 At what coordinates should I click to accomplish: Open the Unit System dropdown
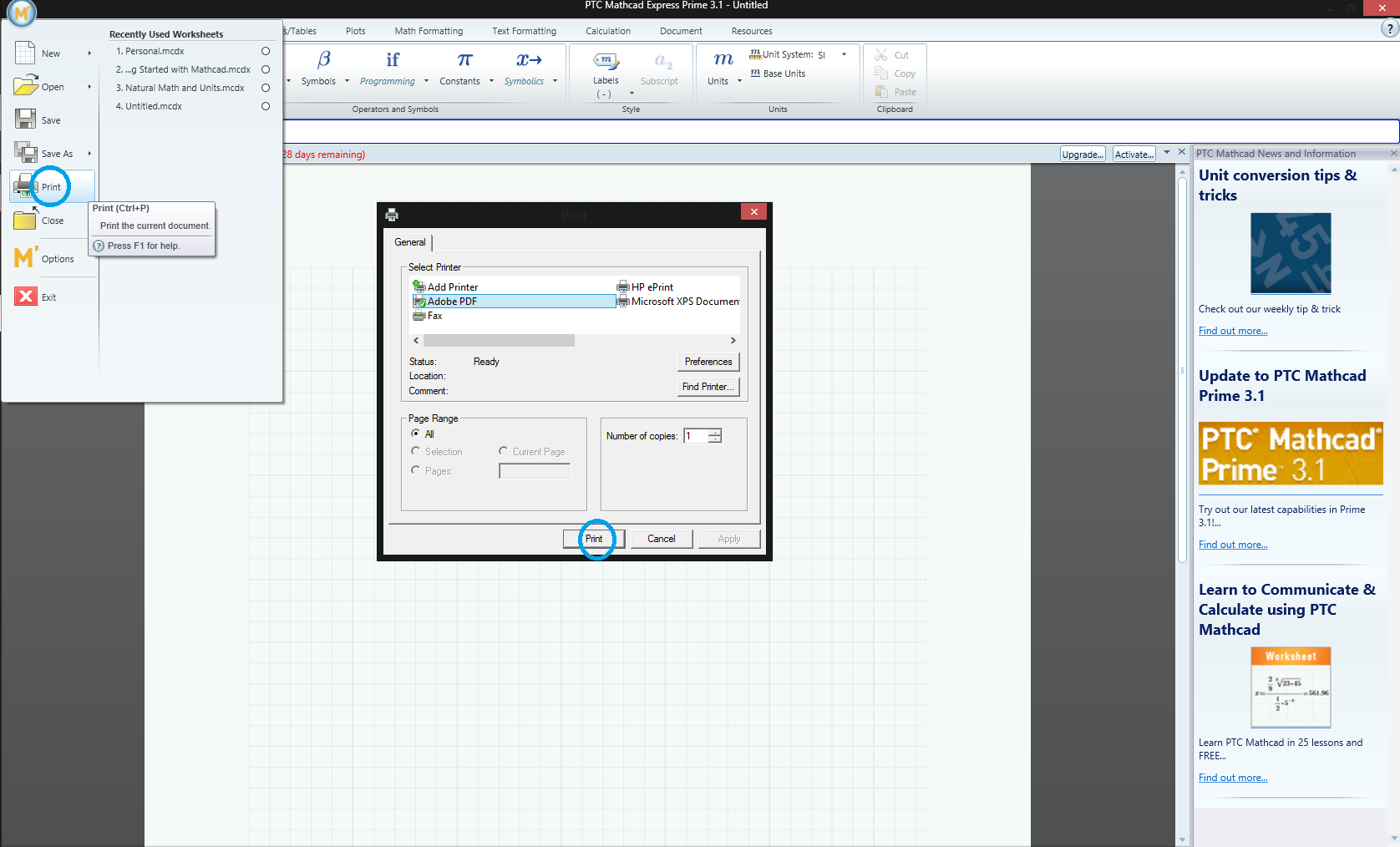[845, 54]
